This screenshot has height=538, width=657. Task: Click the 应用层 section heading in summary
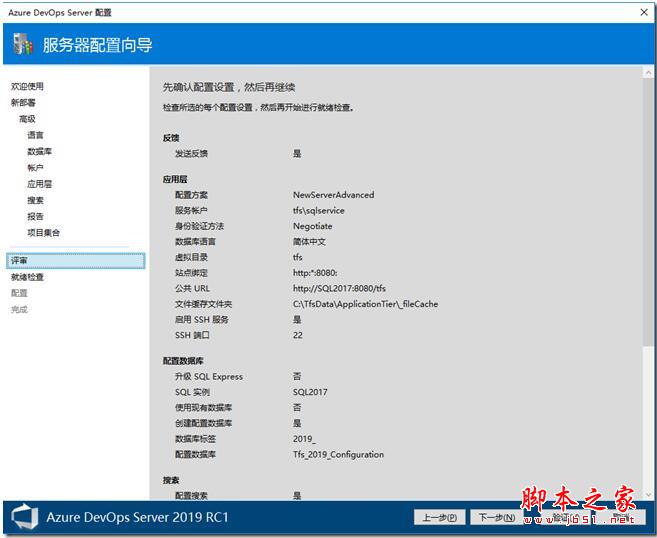coord(175,179)
